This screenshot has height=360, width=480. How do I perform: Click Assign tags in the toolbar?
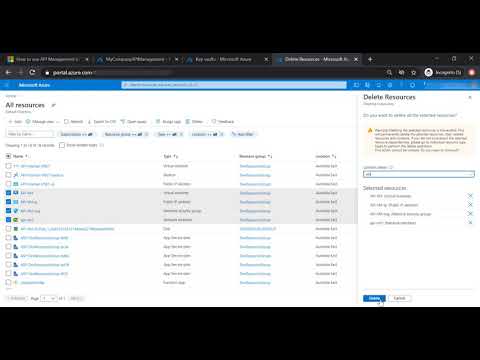click(168, 122)
